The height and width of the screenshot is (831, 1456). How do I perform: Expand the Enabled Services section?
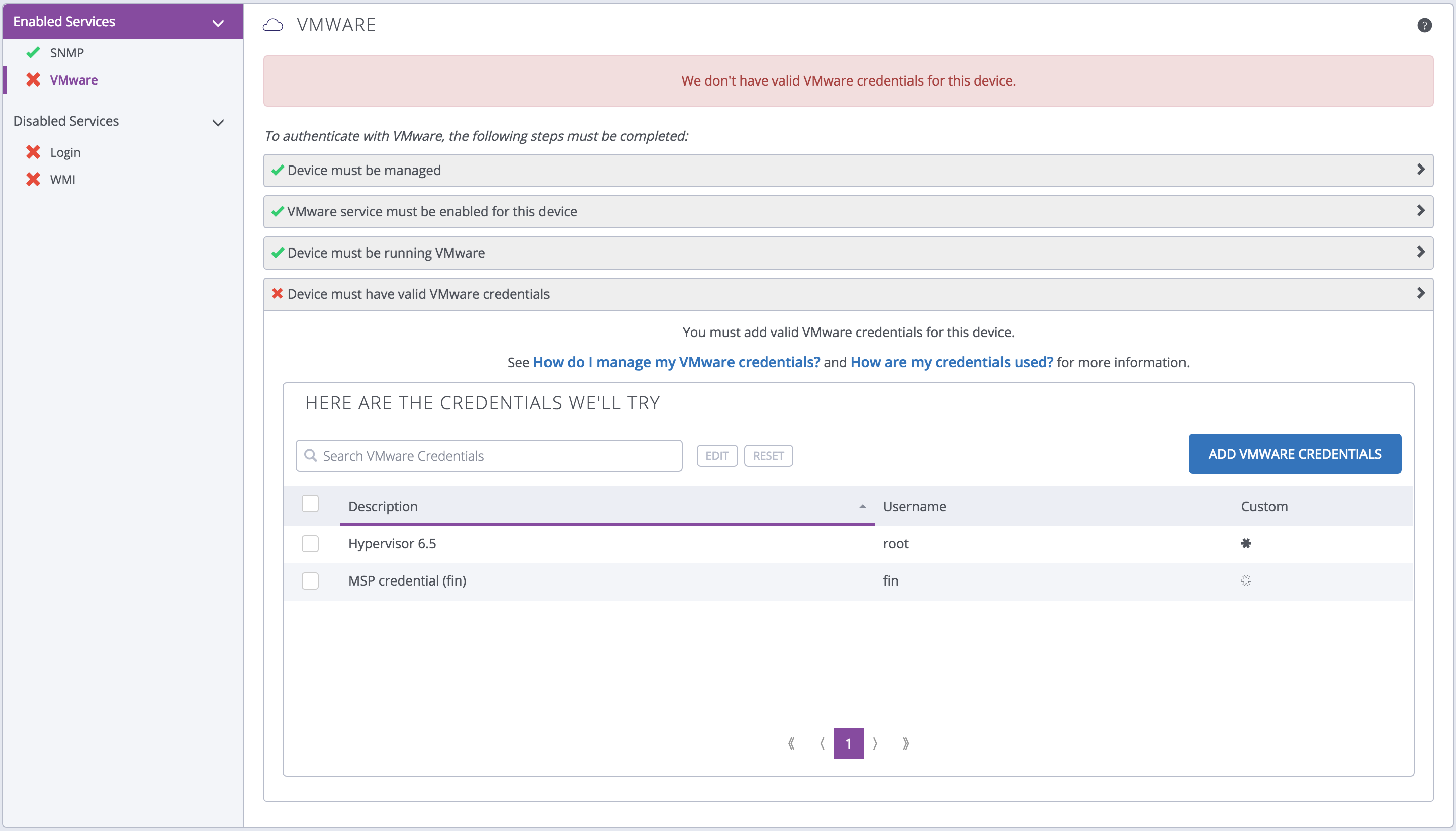221,22
